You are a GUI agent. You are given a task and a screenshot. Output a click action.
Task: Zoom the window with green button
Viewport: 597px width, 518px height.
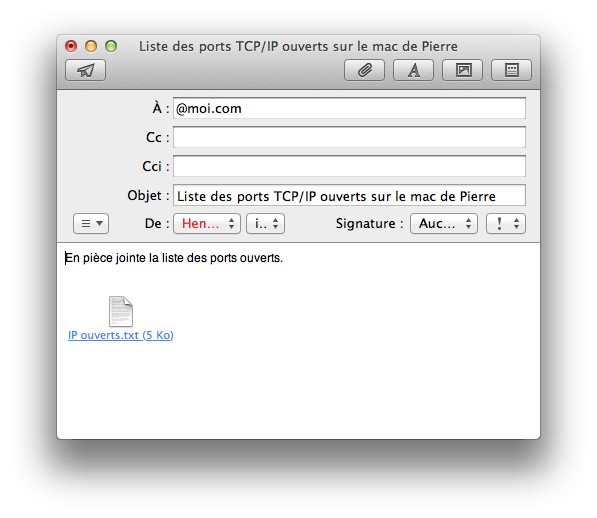pos(111,46)
